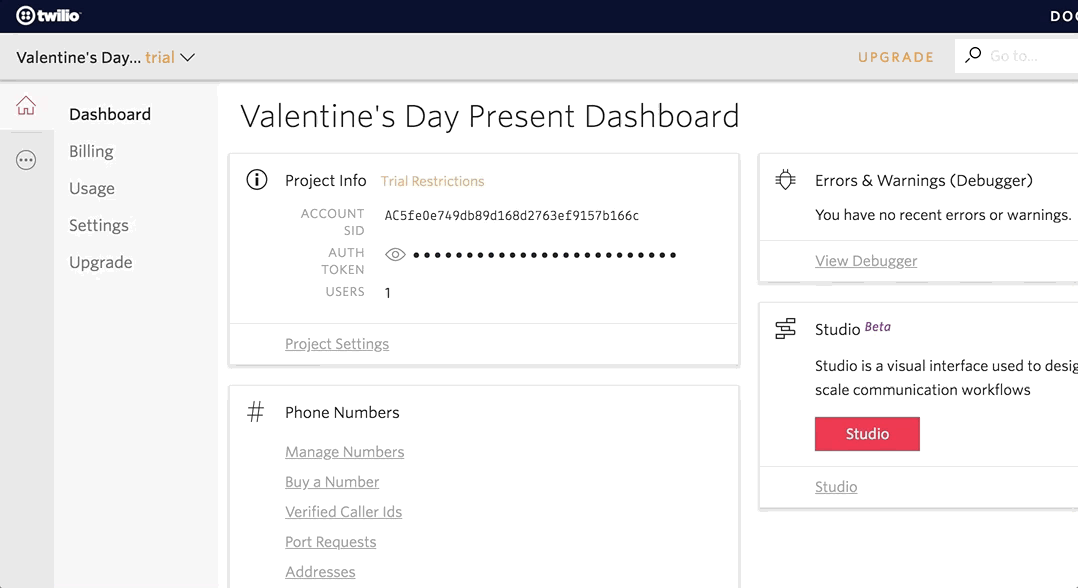This screenshot has width=1078, height=588.
Task: Open Port Requests link
Action: [x=331, y=542]
